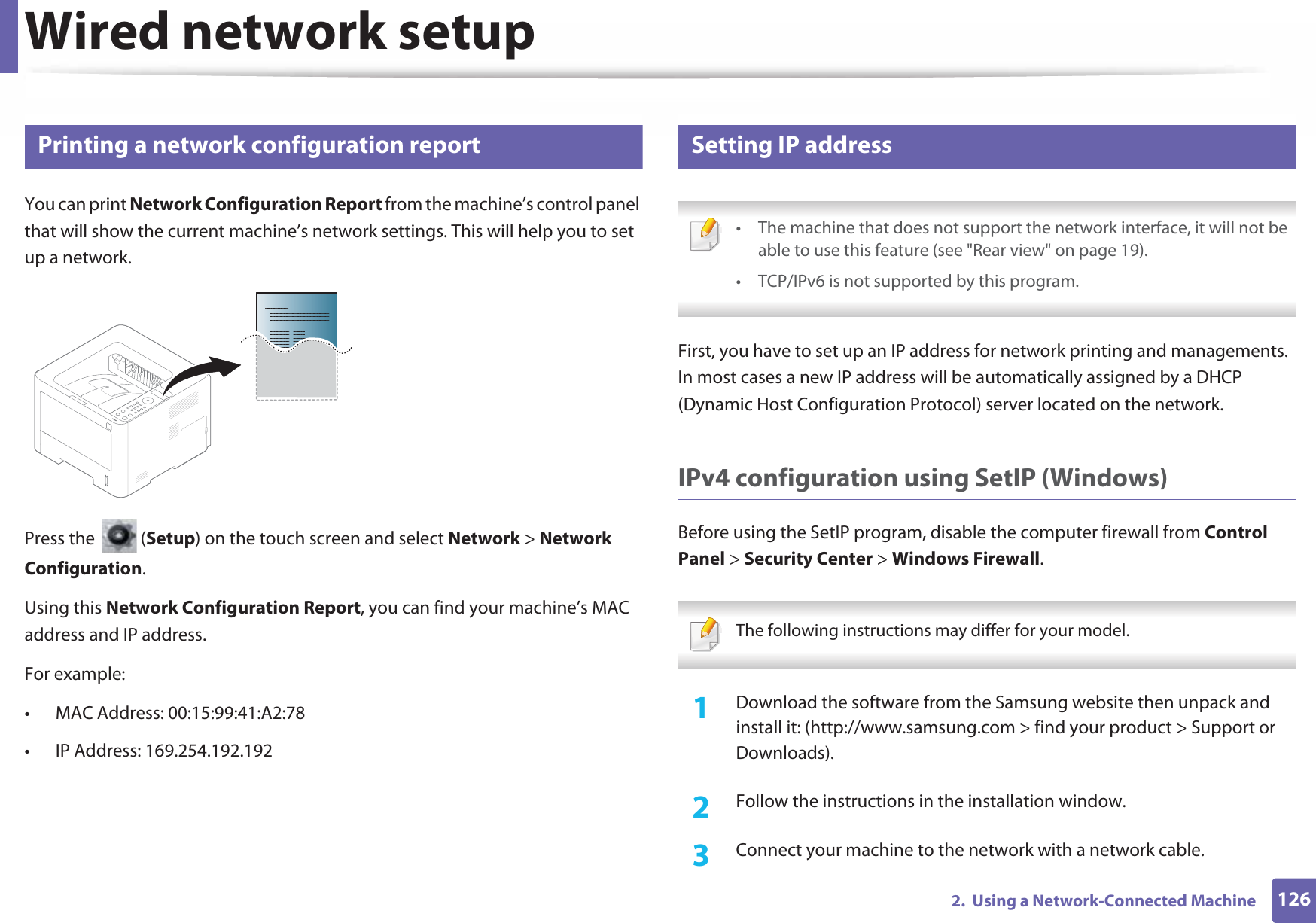Click the Setup gear icon
The height and width of the screenshot is (923, 1316).
[x=119, y=536]
